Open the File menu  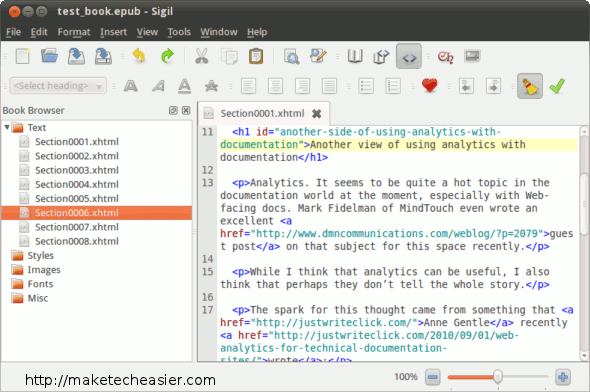click(14, 32)
